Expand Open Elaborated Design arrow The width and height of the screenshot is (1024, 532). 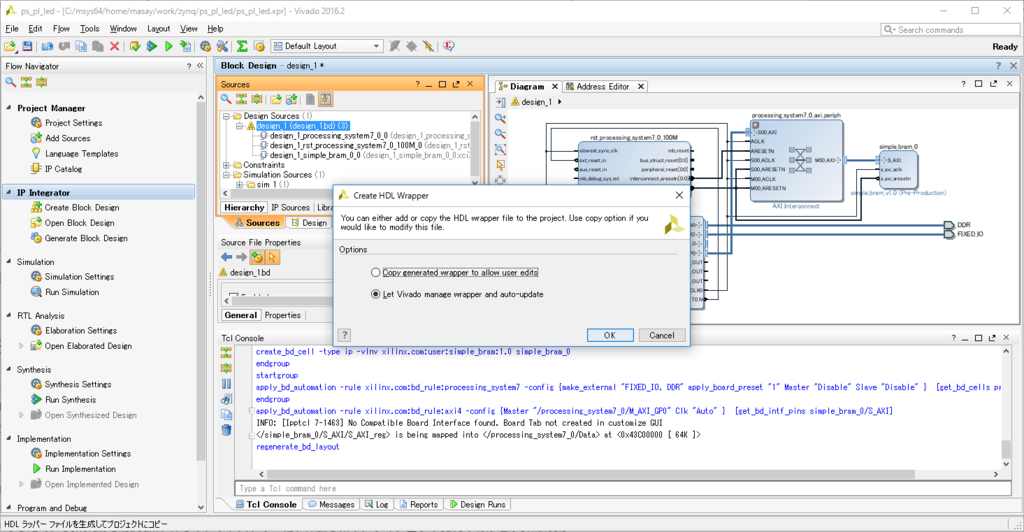tap(21, 346)
